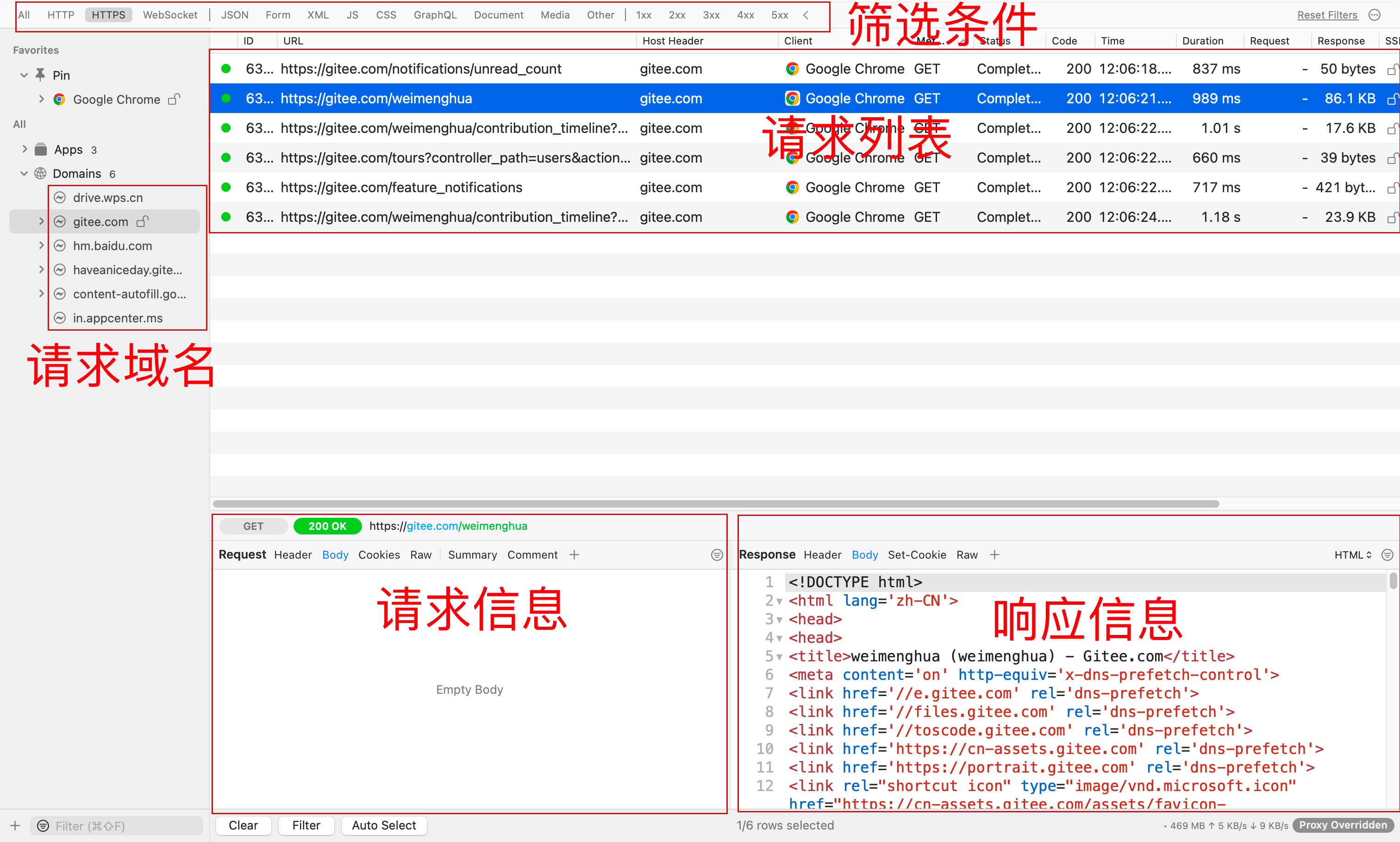Collapse the Domains group
Viewport: 1400px width, 842px height.
(24, 173)
